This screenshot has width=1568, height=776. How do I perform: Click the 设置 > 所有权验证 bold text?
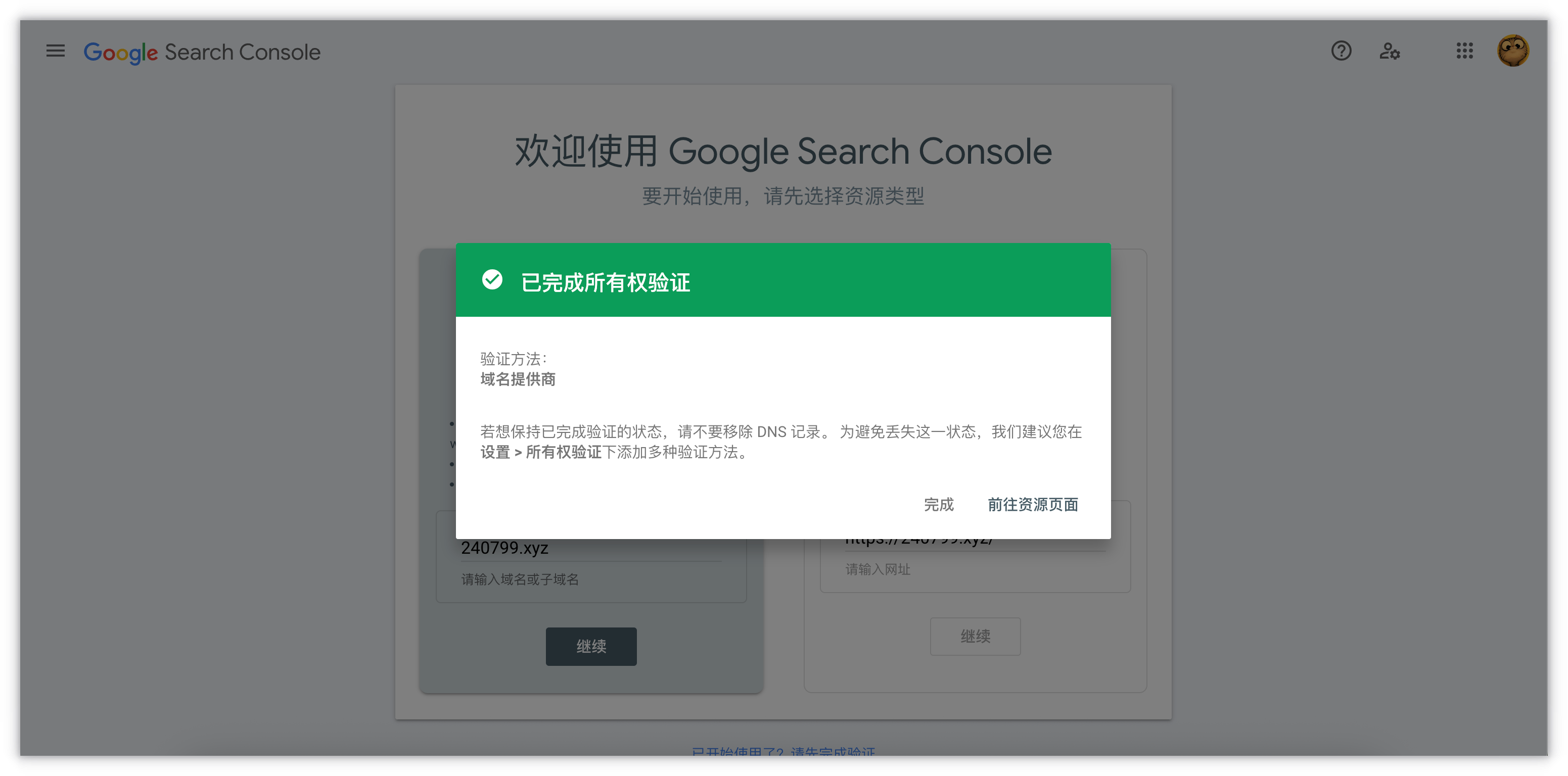pos(540,452)
